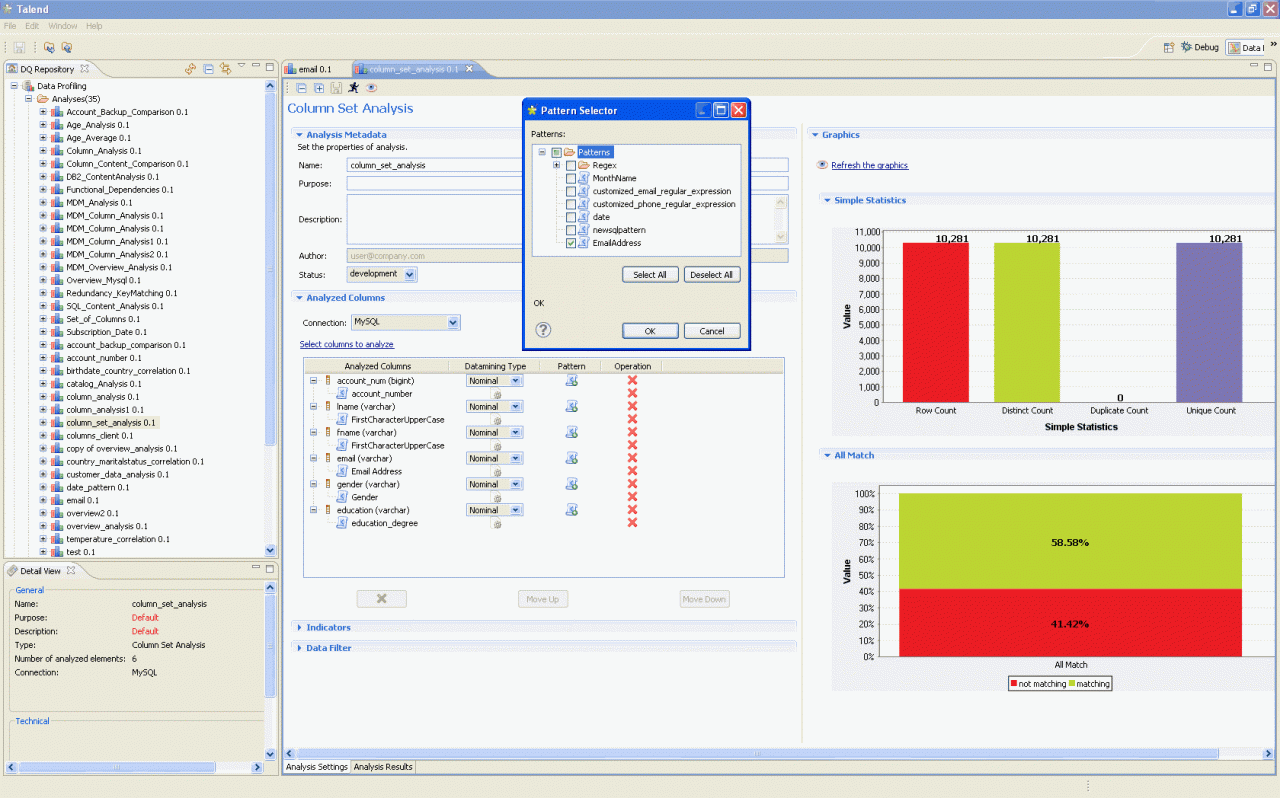This screenshot has height=798, width=1280.
Task: Switch to the Analysis Results tab
Action: tap(382, 767)
